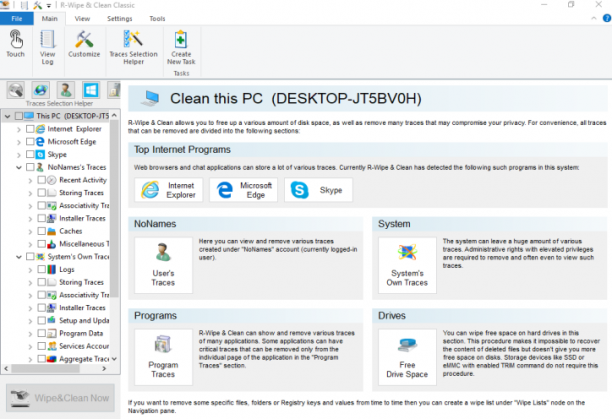This screenshot has height=419, width=612.
Task: Expand the Internet Explorer tree node
Action: coord(19,129)
